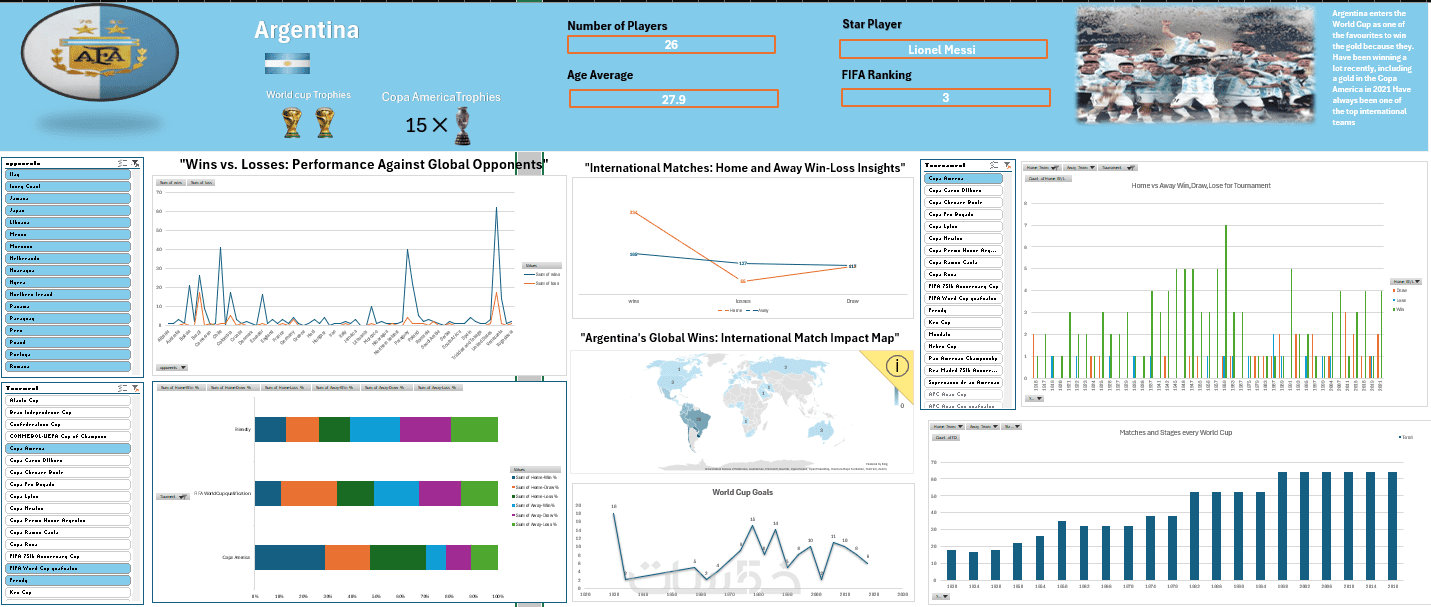Toggle Confederations Cup in left Tournament slicer
Image resolution: width=1431 pixels, height=607 pixels.
click(x=68, y=424)
